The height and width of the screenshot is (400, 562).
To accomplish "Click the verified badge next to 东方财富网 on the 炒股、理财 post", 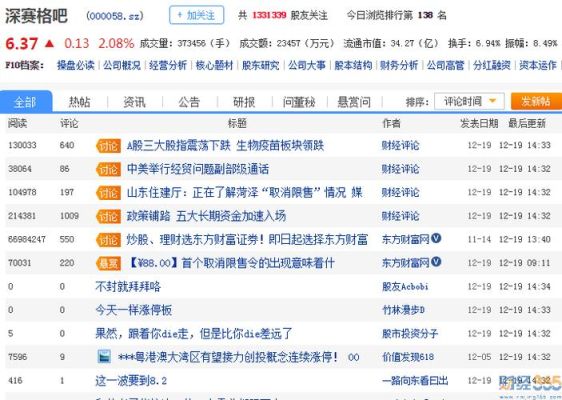I will point(436,238).
